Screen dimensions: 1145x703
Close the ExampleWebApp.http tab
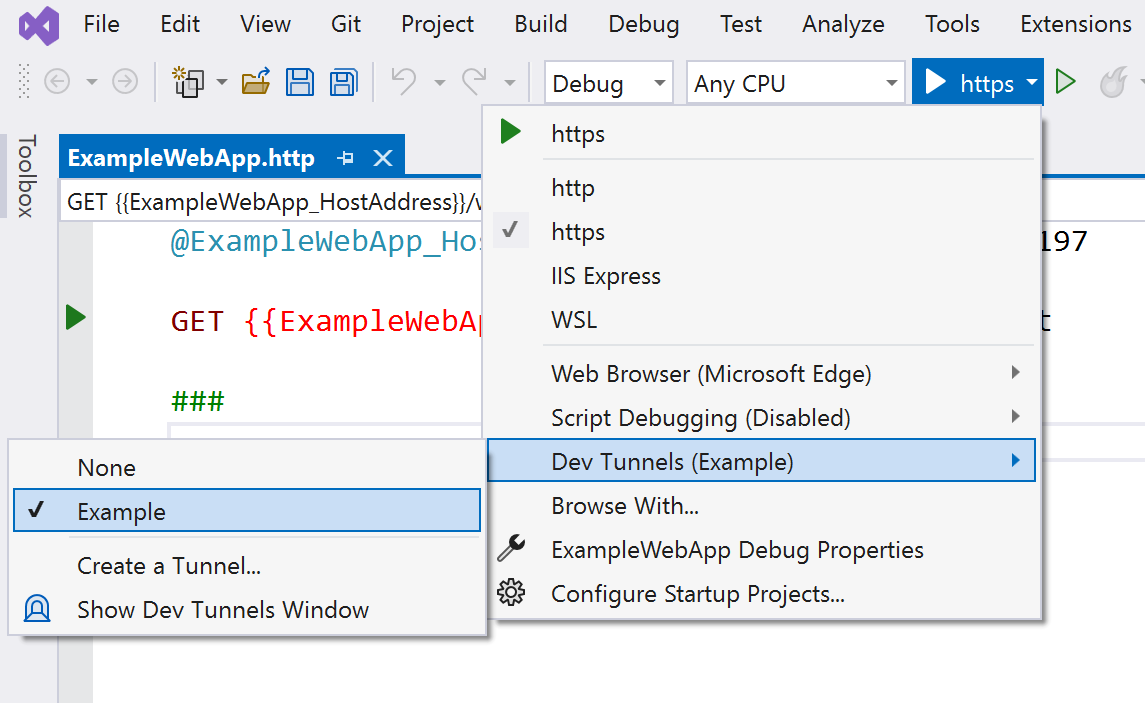coord(383,158)
